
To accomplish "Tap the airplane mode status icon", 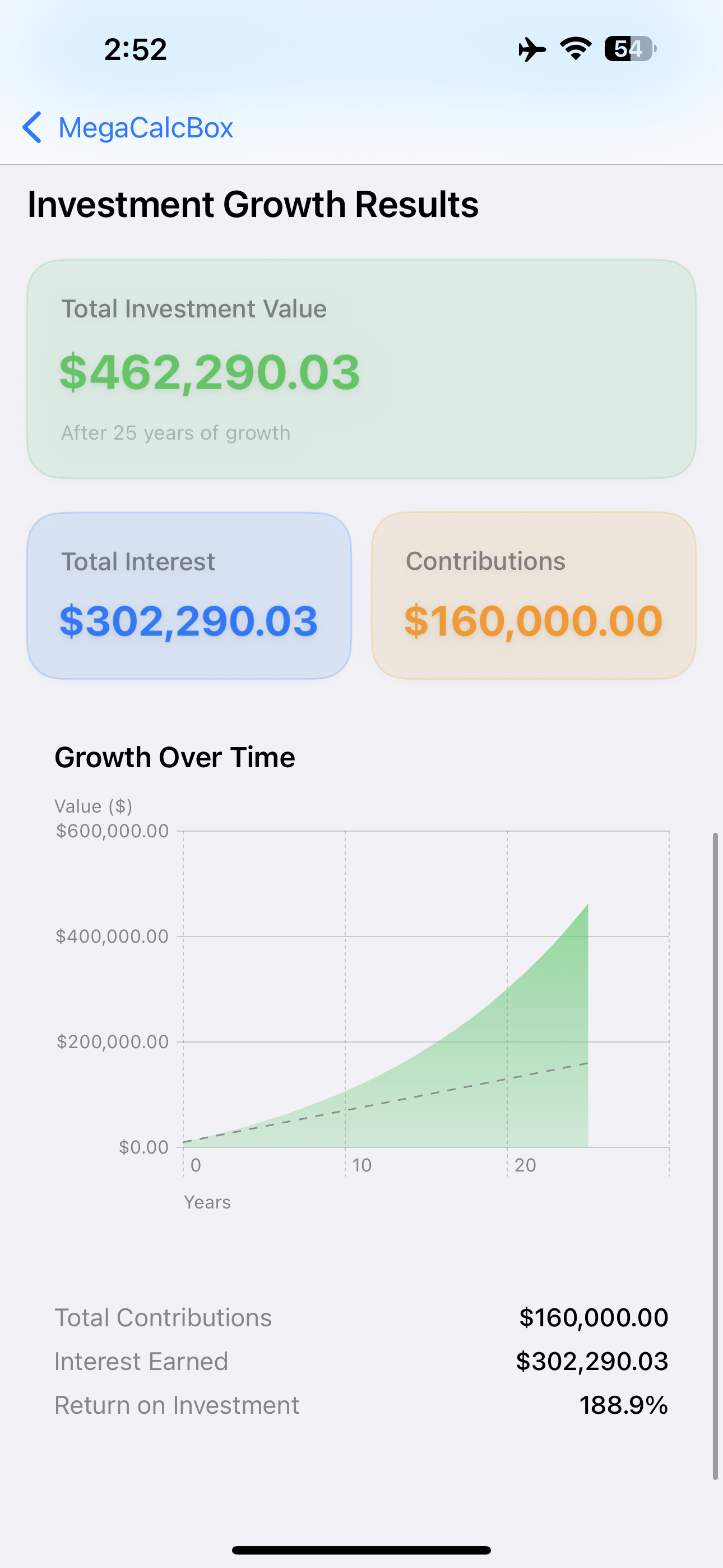I will coord(531,49).
